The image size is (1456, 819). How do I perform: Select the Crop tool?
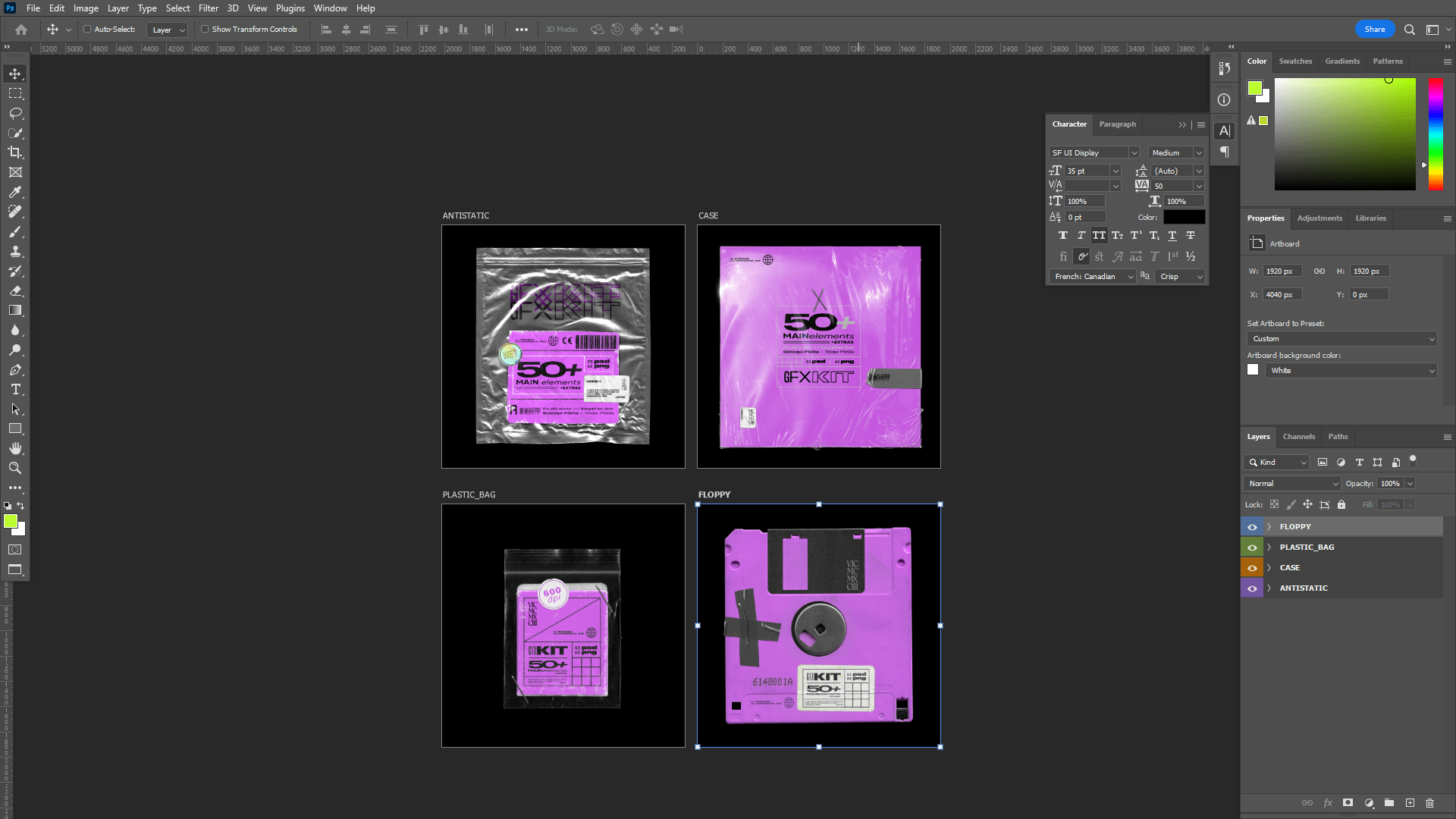[15, 152]
